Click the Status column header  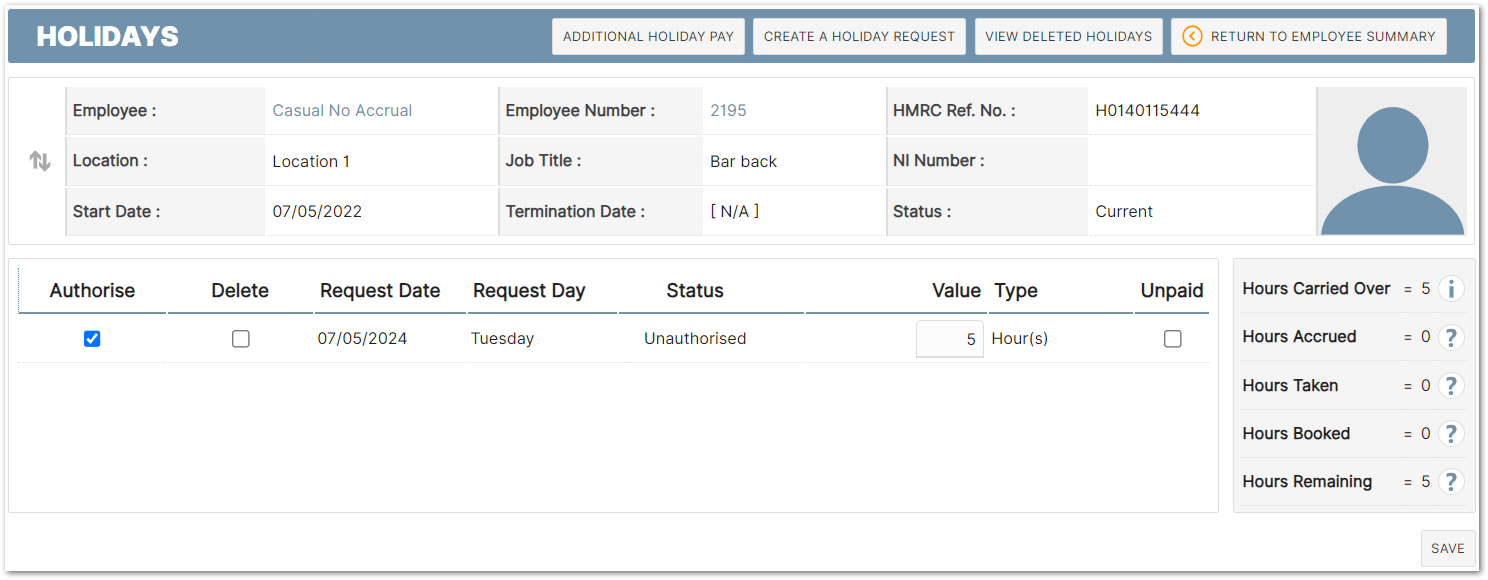695,291
